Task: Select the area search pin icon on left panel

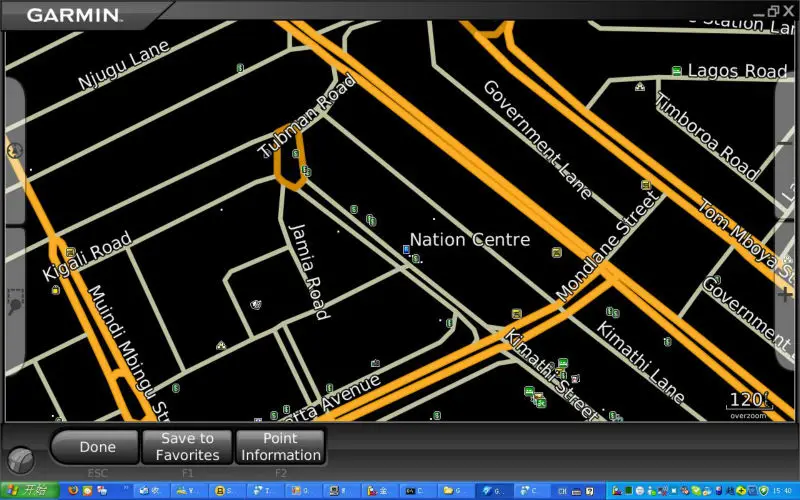Action: point(15,302)
